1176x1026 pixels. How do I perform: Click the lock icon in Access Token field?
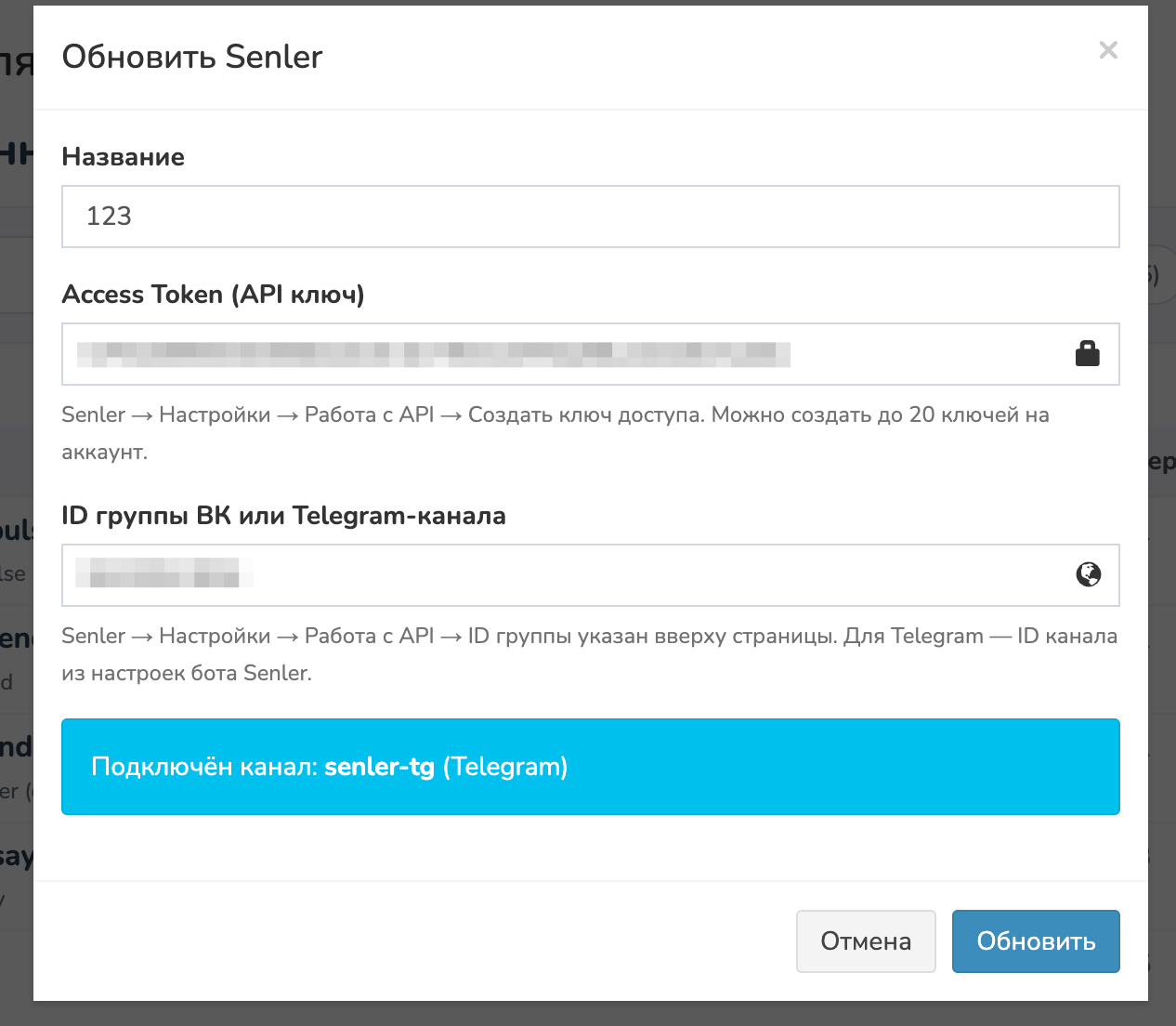click(1087, 354)
